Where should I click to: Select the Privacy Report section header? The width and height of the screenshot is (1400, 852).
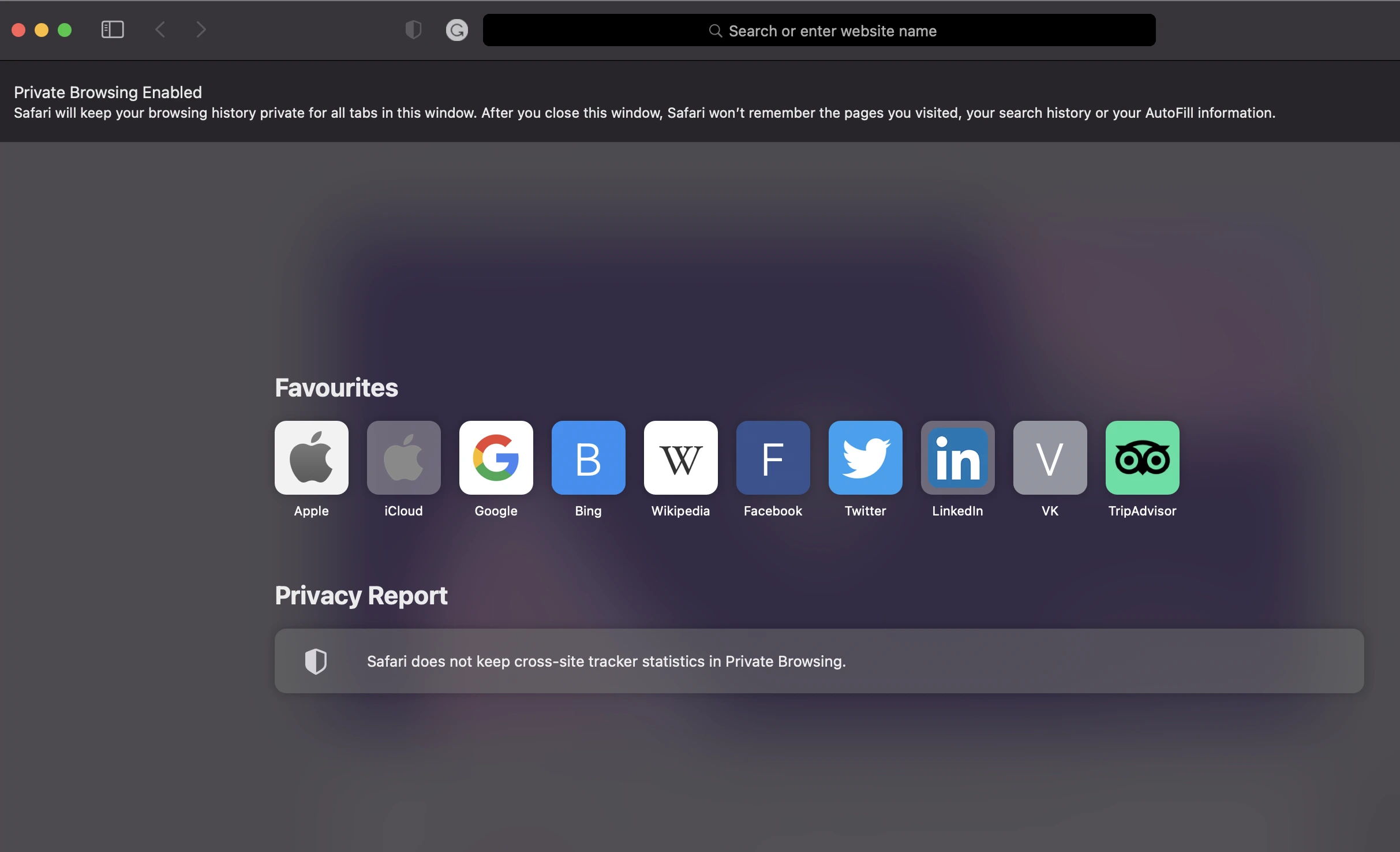pos(362,595)
